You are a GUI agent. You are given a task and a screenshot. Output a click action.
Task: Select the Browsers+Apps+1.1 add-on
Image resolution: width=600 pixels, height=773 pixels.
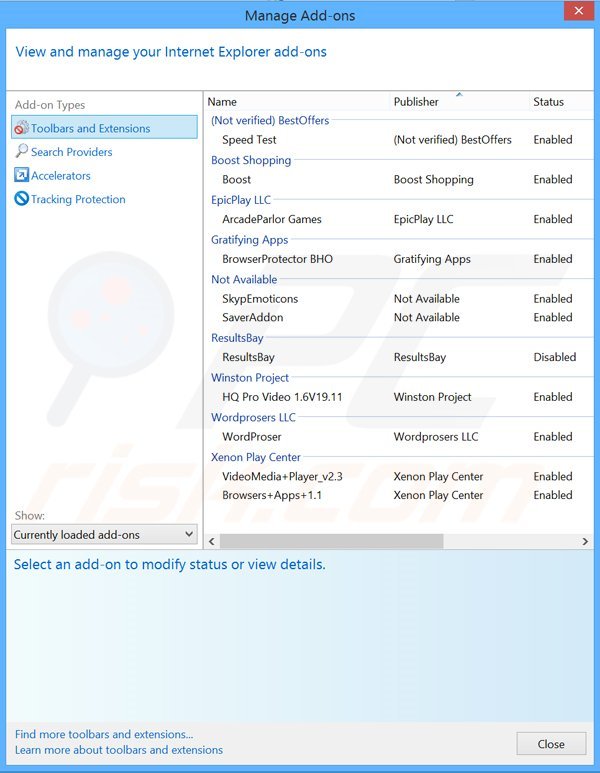(x=399, y=495)
